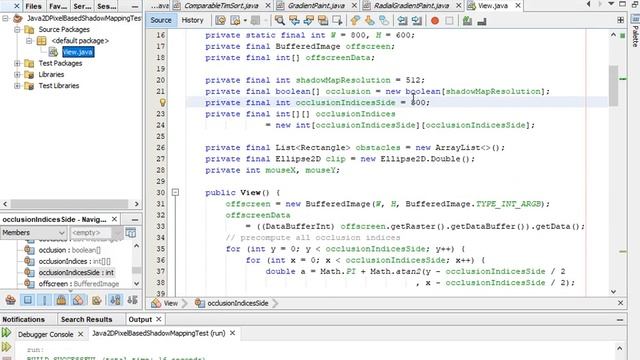Click Shift Line Left icon
Image resolution: width=640 pixels, height=360 pixels.
click(402, 20)
